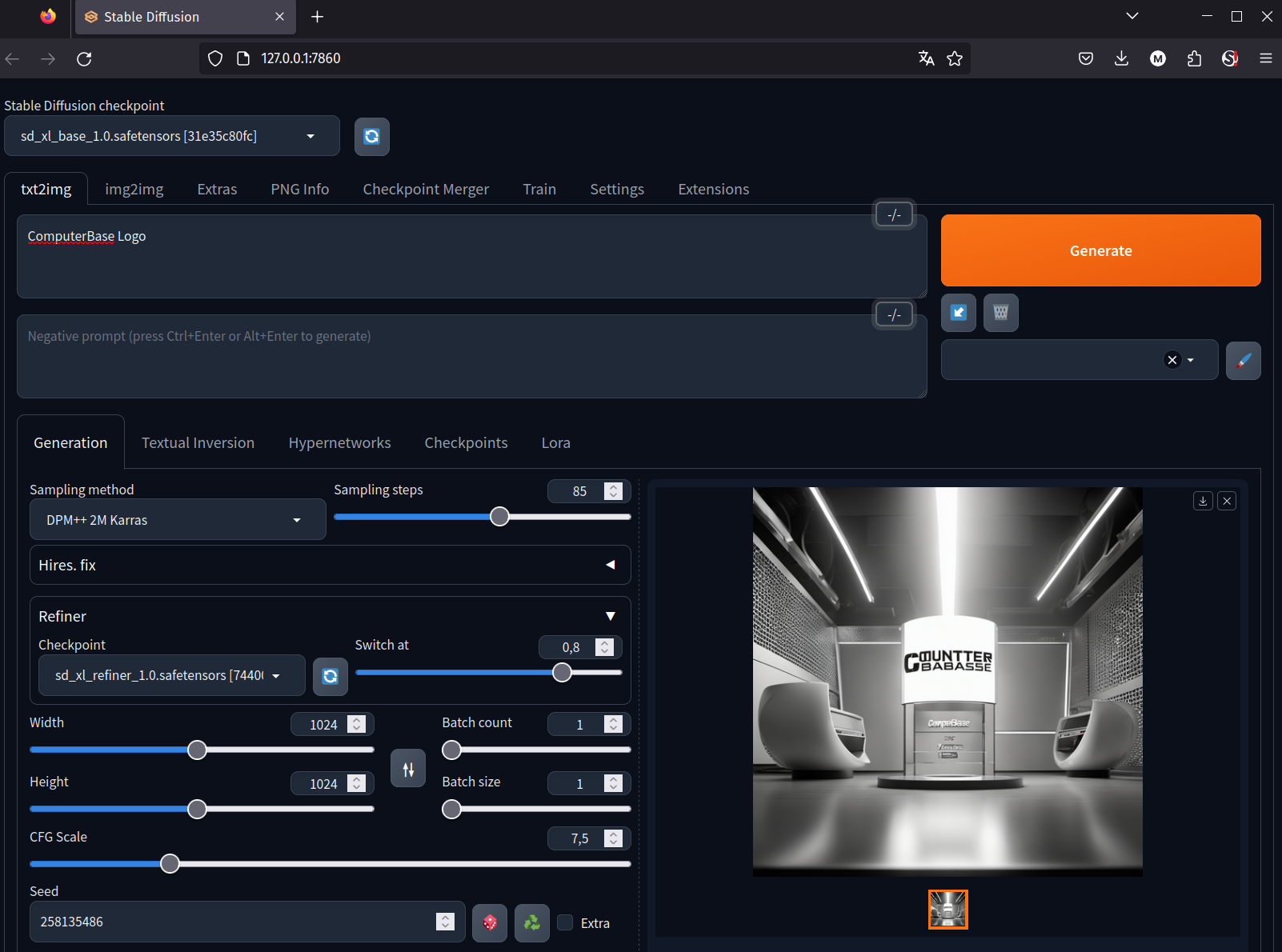Open the Stable Diffusion checkpoint dropdown
This screenshot has width=1282, height=952.
pyautogui.click(x=172, y=136)
